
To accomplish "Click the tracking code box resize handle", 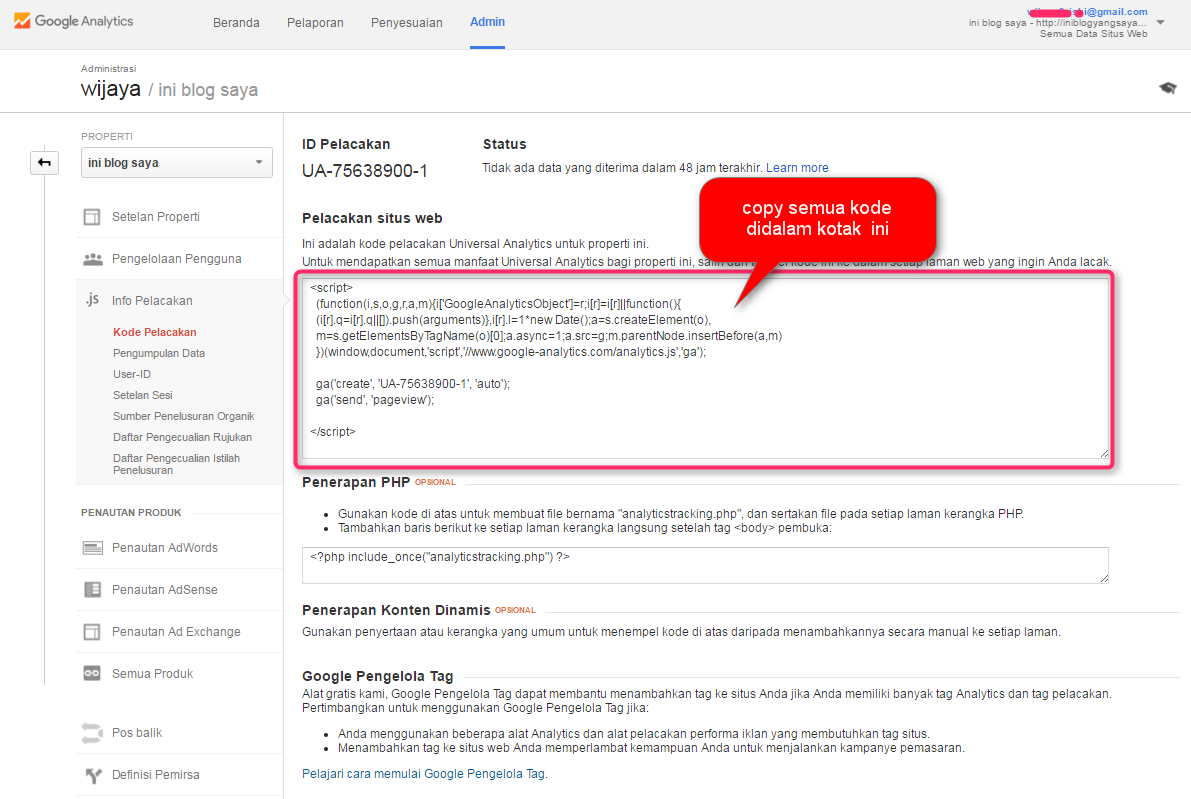I will coord(1104,453).
